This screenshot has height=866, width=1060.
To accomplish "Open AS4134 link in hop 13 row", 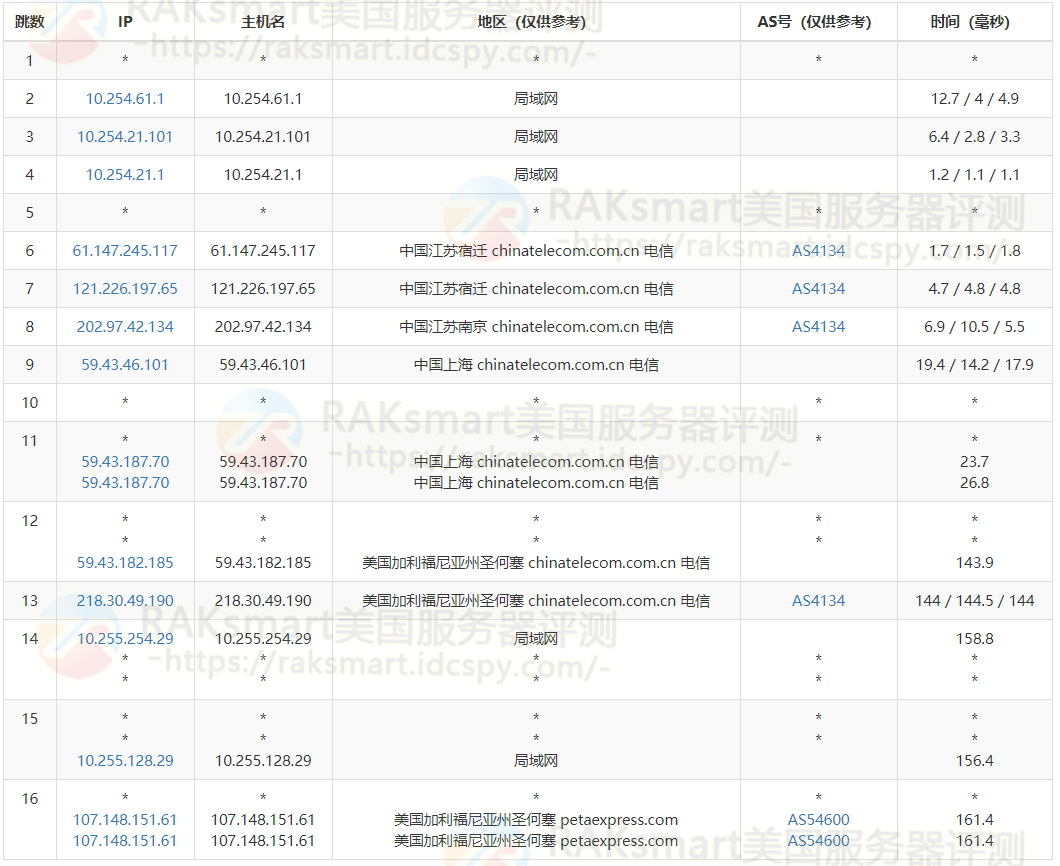I will 819,600.
